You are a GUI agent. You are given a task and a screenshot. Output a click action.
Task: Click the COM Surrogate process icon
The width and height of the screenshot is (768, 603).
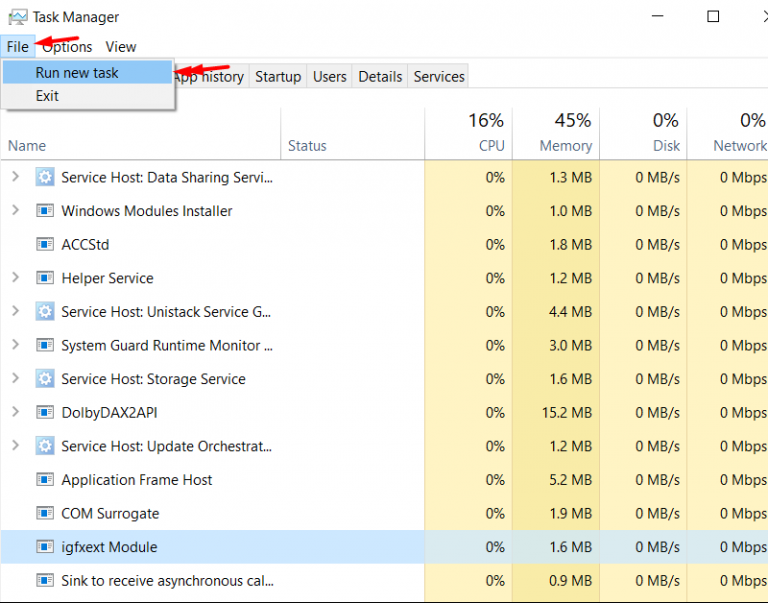[x=45, y=513]
